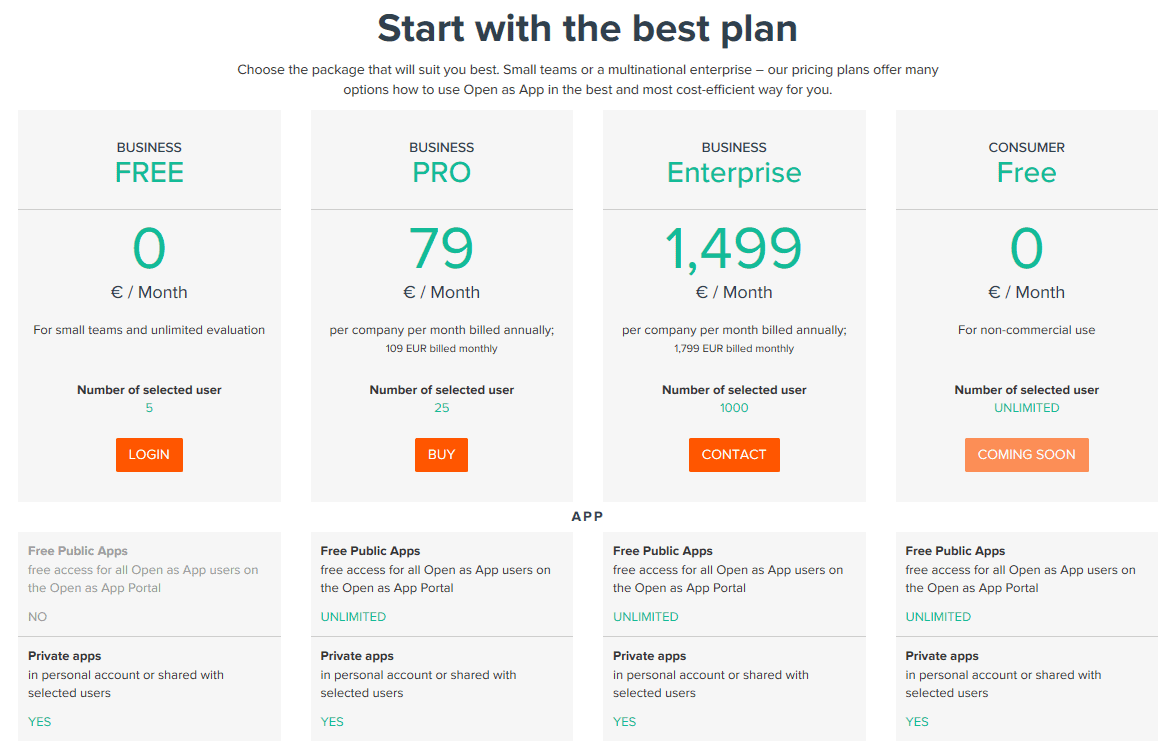Click the LOGIN button under Business Free
The image size is (1172, 748).
[149, 455]
